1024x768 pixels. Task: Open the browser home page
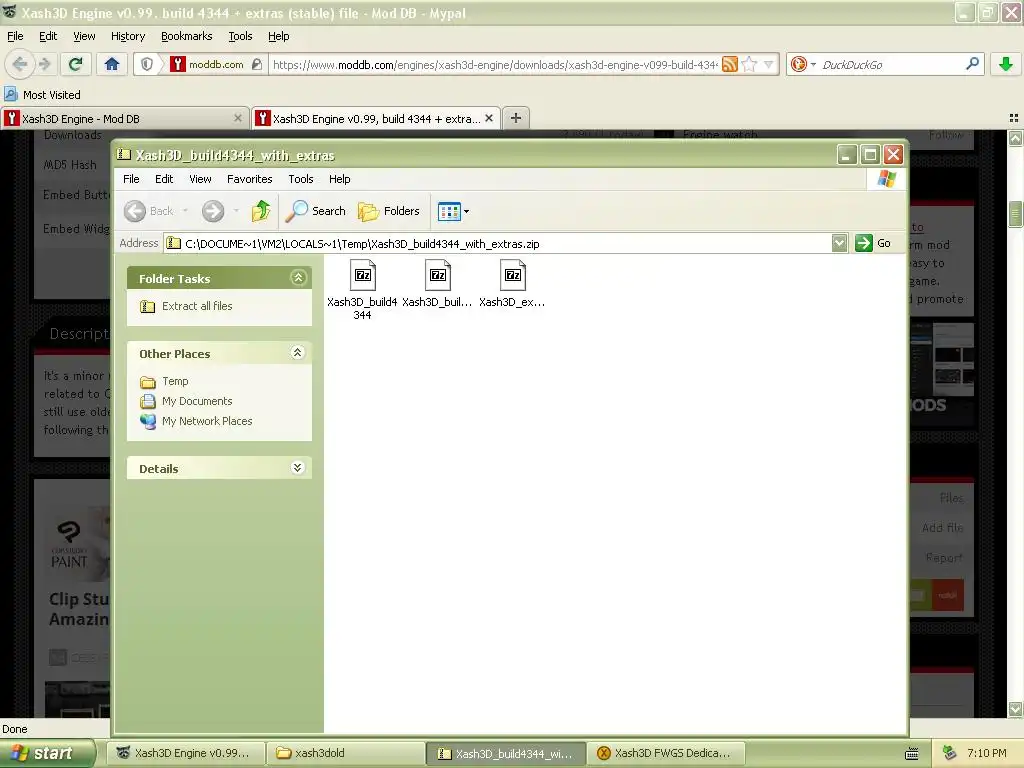pos(112,64)
